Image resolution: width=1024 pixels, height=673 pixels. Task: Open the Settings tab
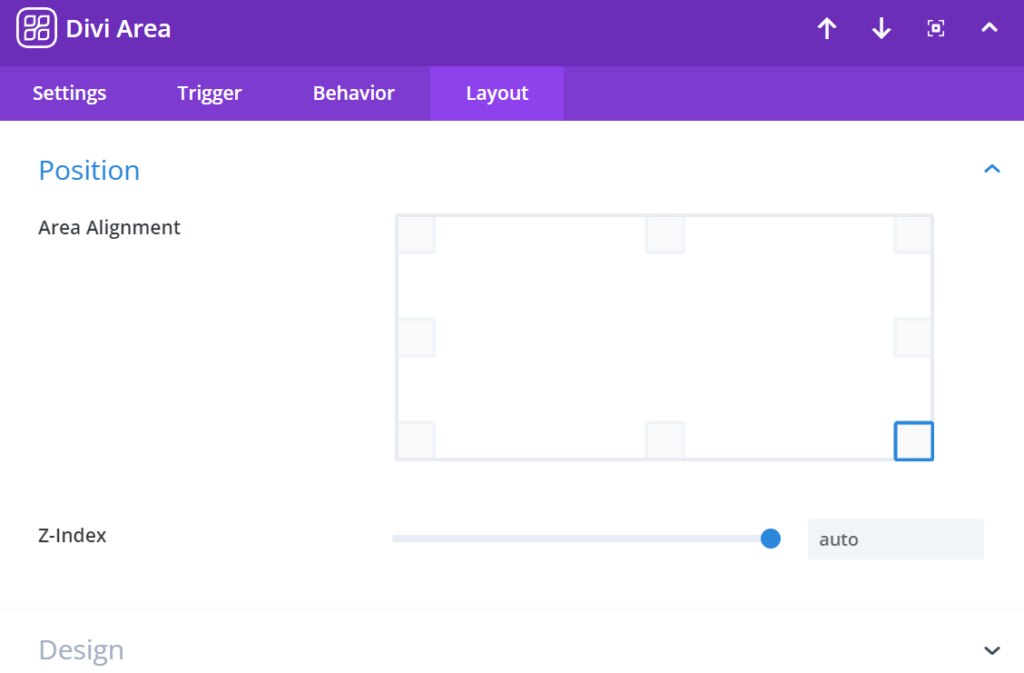(69, 93)
